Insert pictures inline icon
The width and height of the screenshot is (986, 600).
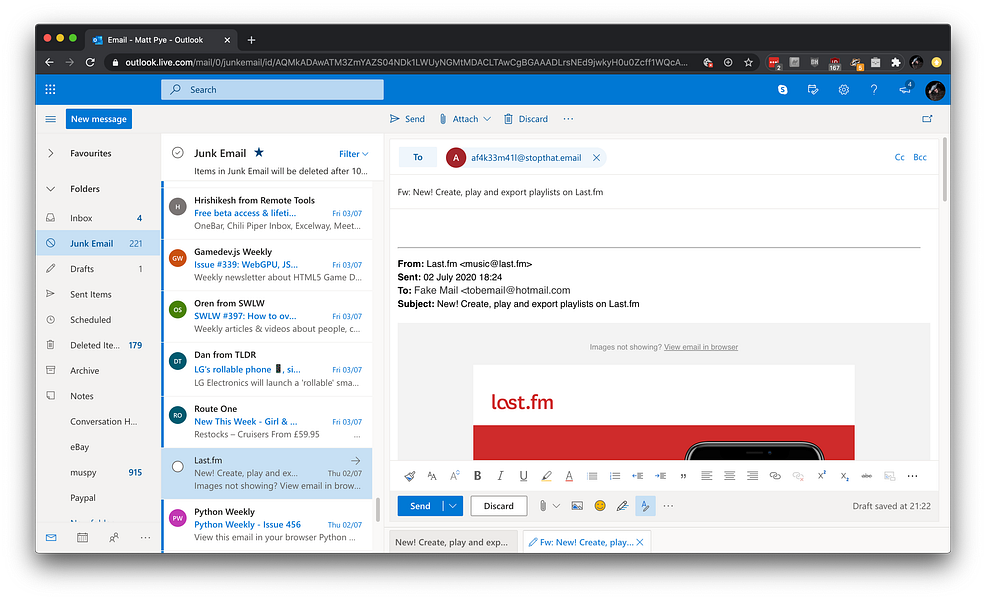pyautogui.click(x=577, y=506)
